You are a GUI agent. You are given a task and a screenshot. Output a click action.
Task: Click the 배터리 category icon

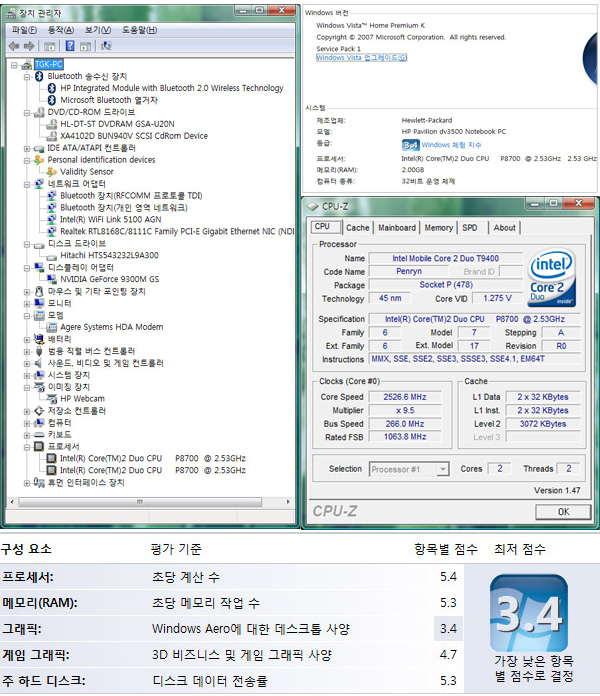[39, 339]
